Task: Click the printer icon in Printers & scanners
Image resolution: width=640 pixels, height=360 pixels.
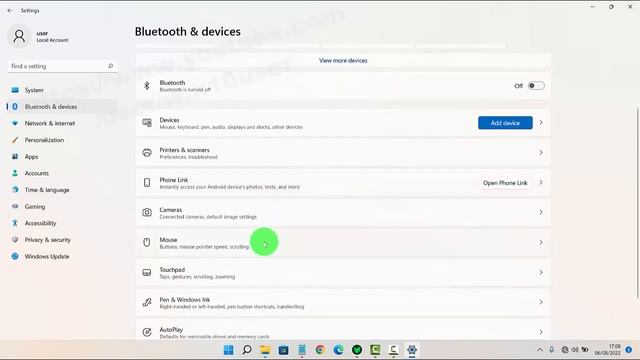Action: coord(147,153)
